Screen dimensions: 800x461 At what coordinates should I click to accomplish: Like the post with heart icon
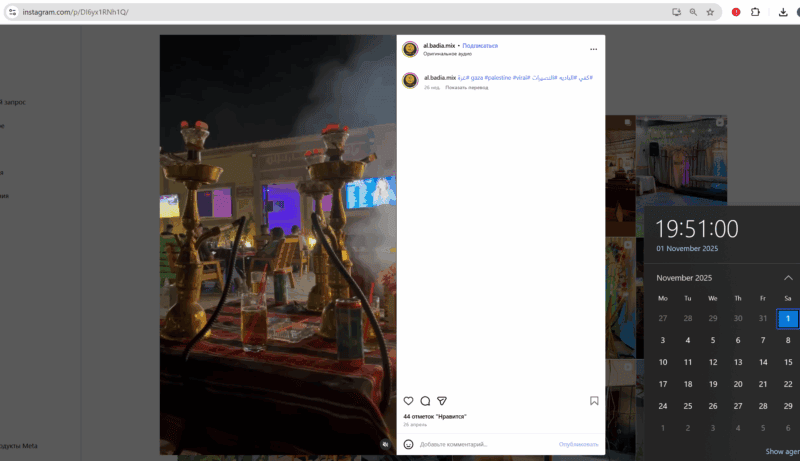click(408, 401)
